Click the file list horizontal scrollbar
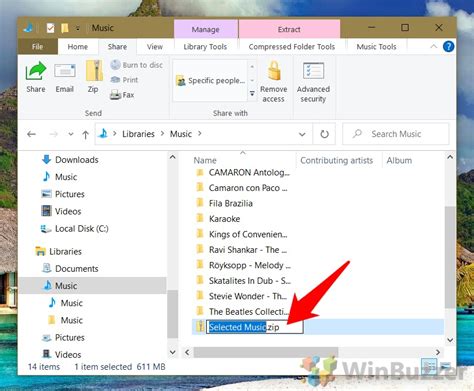Viewport: 474px width, 391px height. [x=266, y=352]
